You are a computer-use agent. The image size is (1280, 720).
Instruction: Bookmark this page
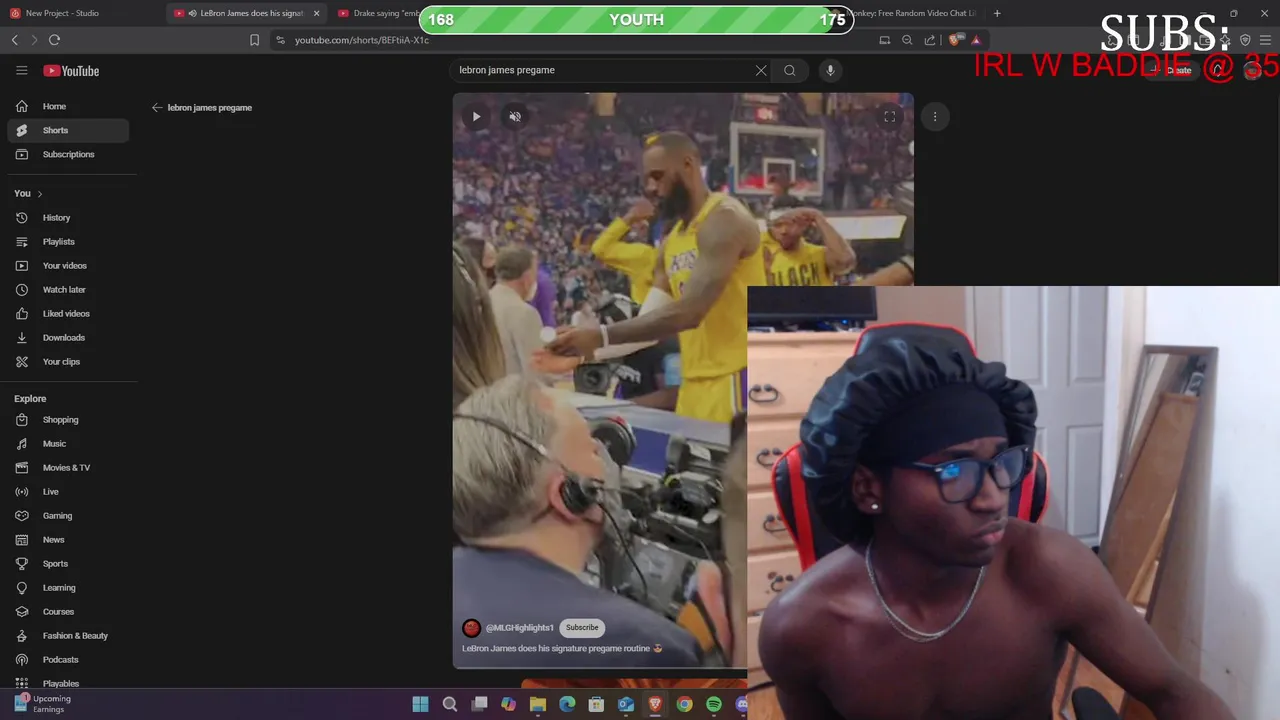pos(254,40)
